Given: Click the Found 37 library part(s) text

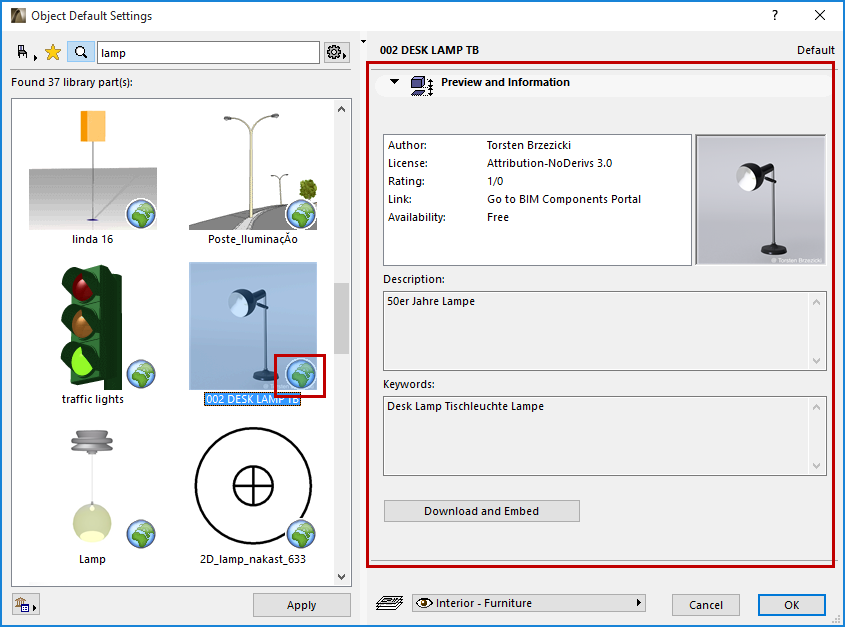Looking at the screenshot, I should click(x=72, y=82).
